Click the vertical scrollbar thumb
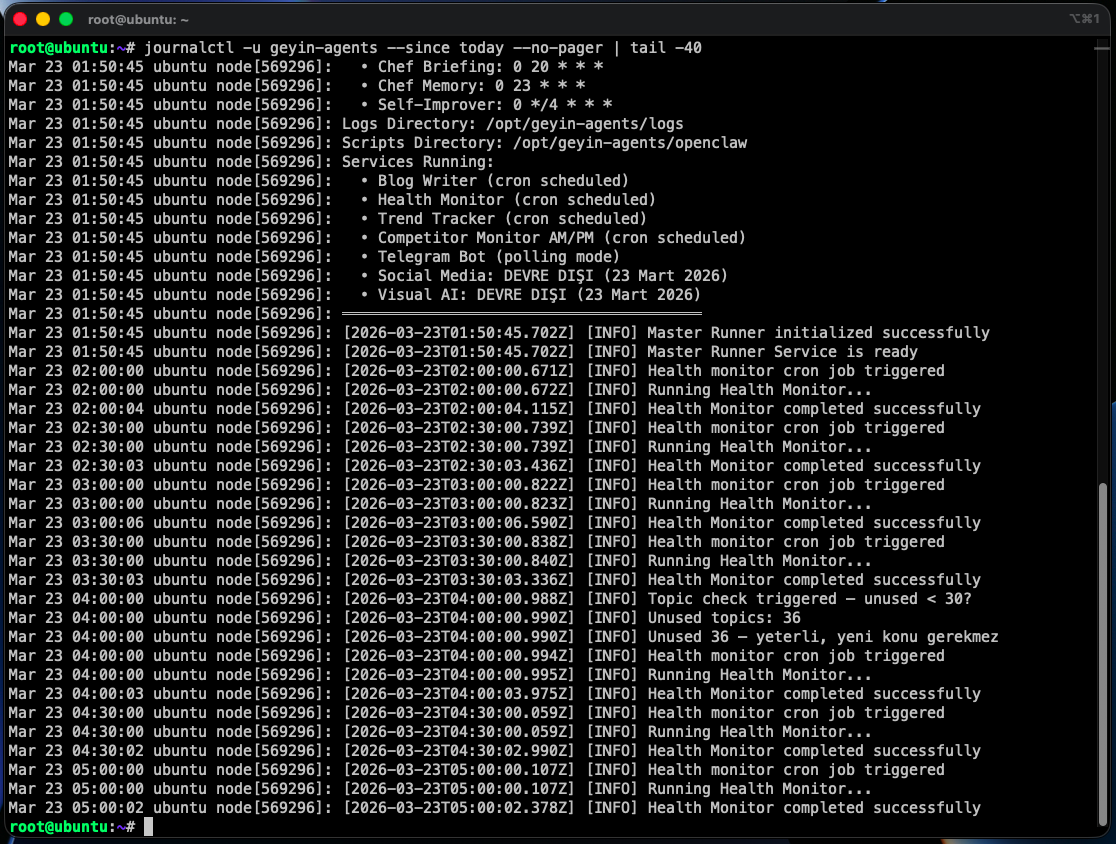The height and width of the screenshot is (844, 1116). (1102, 653)
